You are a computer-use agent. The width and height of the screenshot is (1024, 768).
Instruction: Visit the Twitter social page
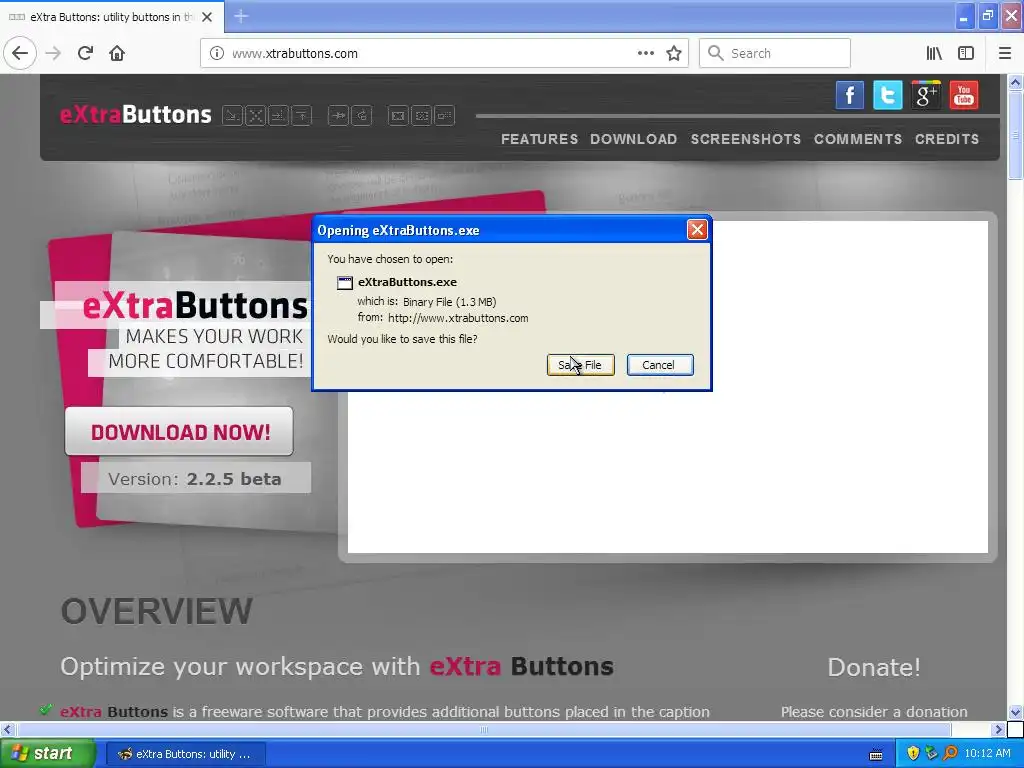click(888, 95)
